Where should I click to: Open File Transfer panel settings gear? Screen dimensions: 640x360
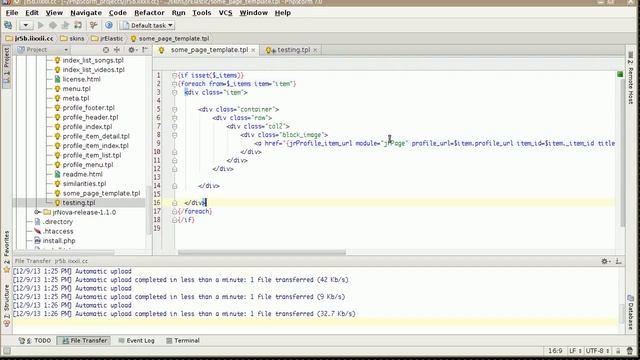coord(605,261)
